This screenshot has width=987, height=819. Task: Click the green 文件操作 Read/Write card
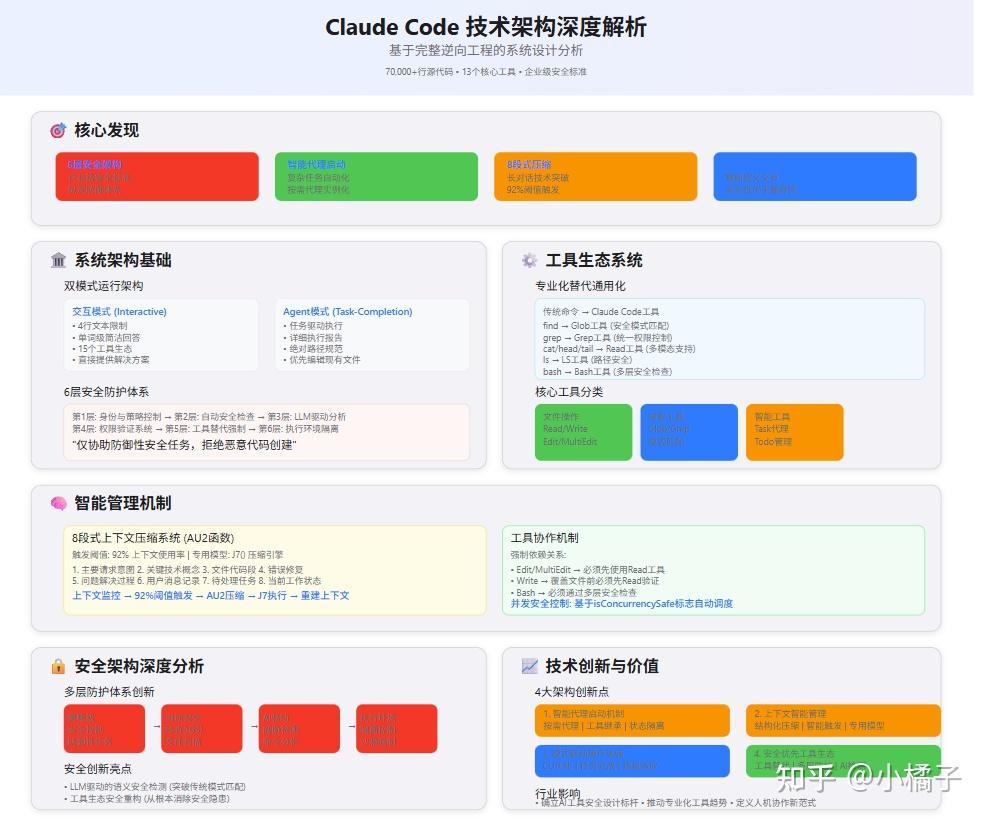click(x=584, y=432)
